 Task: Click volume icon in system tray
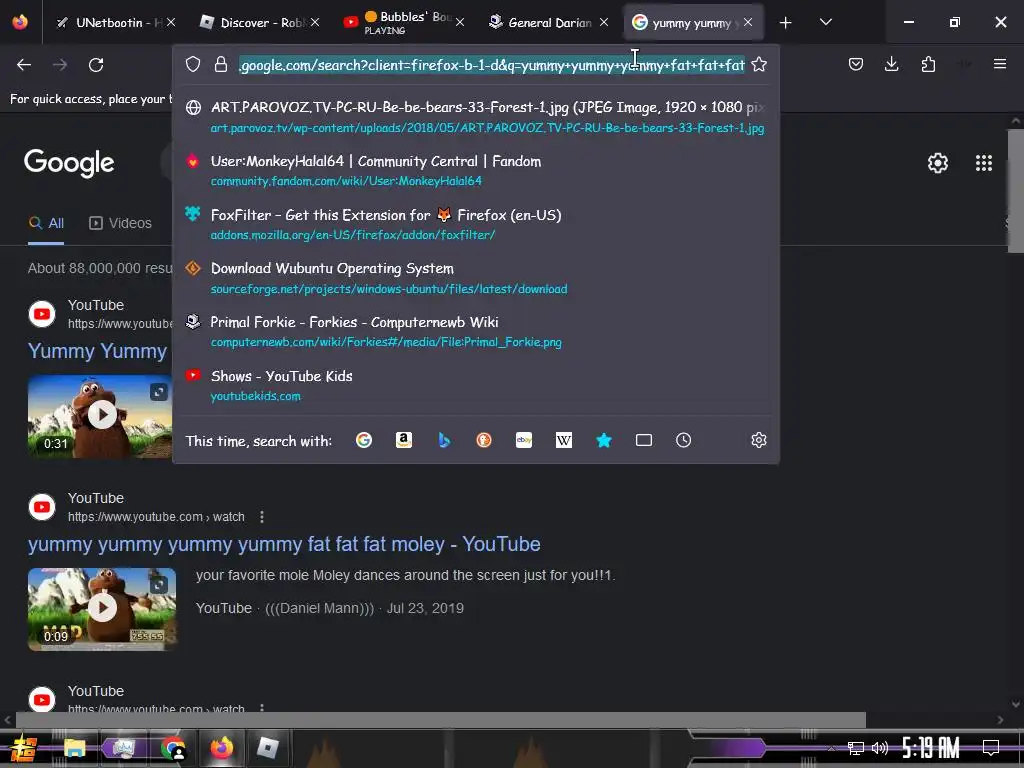point(880,748)
